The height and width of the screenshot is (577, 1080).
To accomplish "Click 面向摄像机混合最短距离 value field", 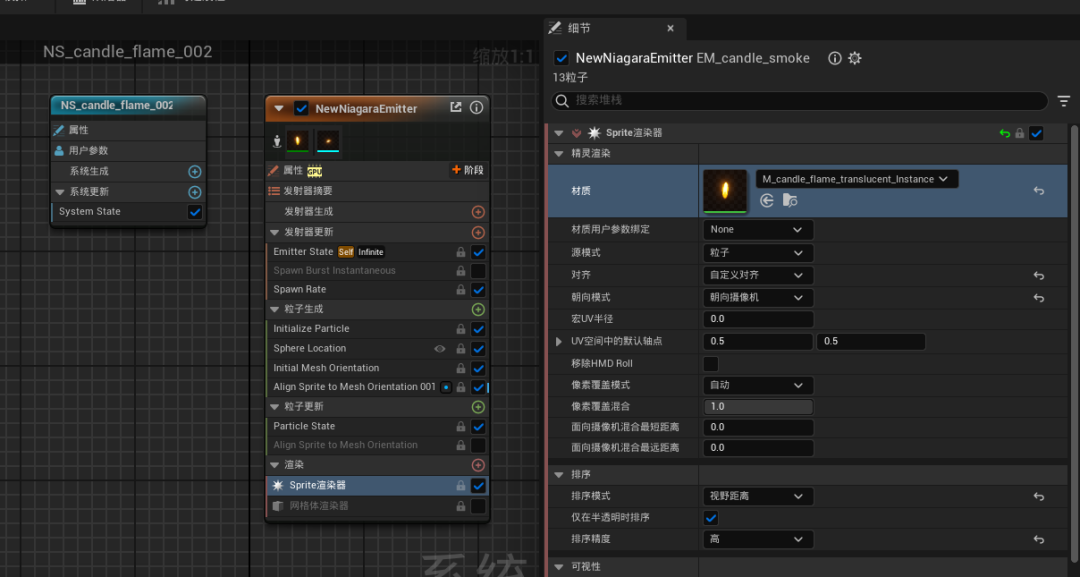I will tap(758, 428).
